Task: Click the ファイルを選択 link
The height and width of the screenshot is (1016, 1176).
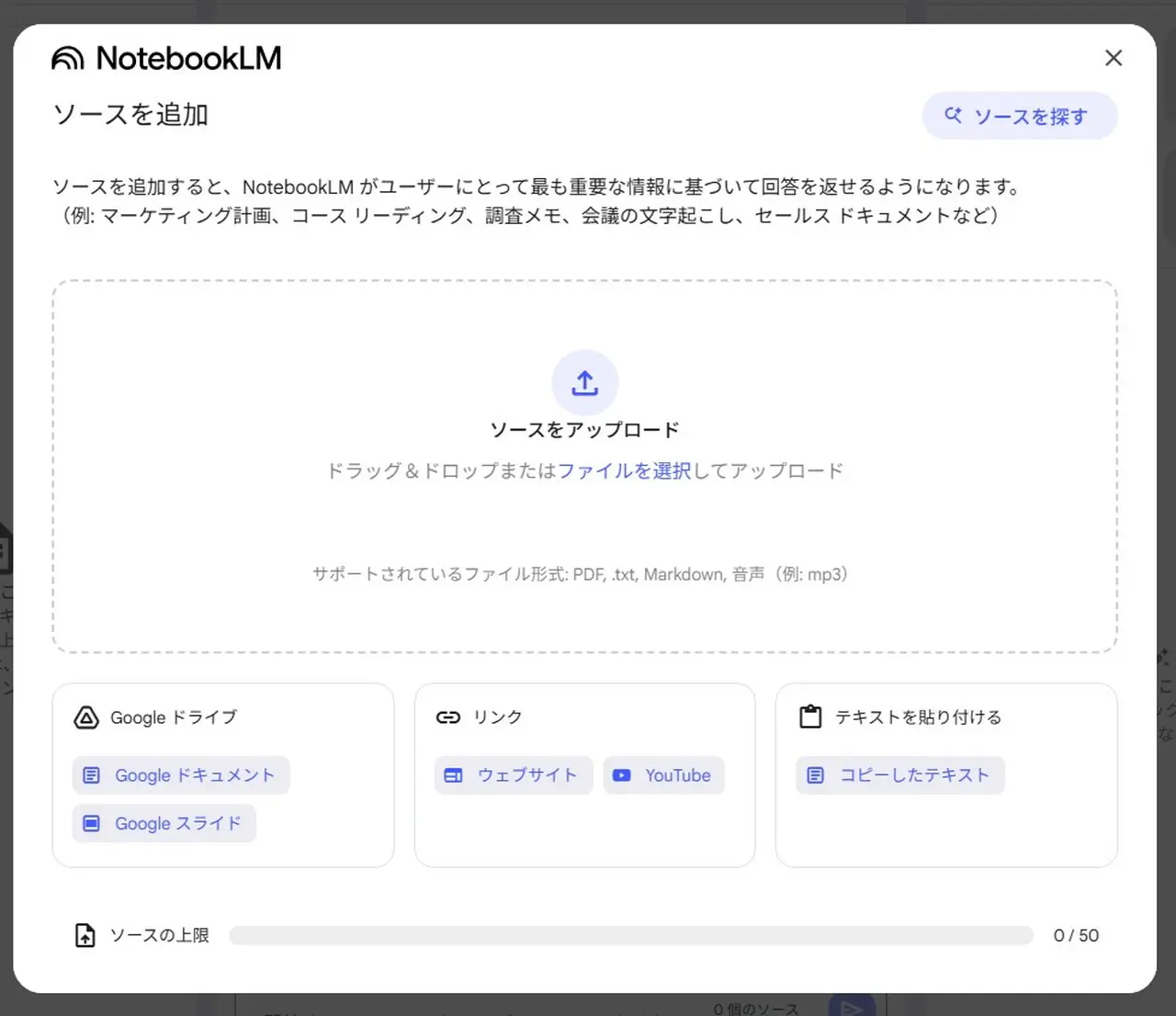Action: tap(624, 471)
